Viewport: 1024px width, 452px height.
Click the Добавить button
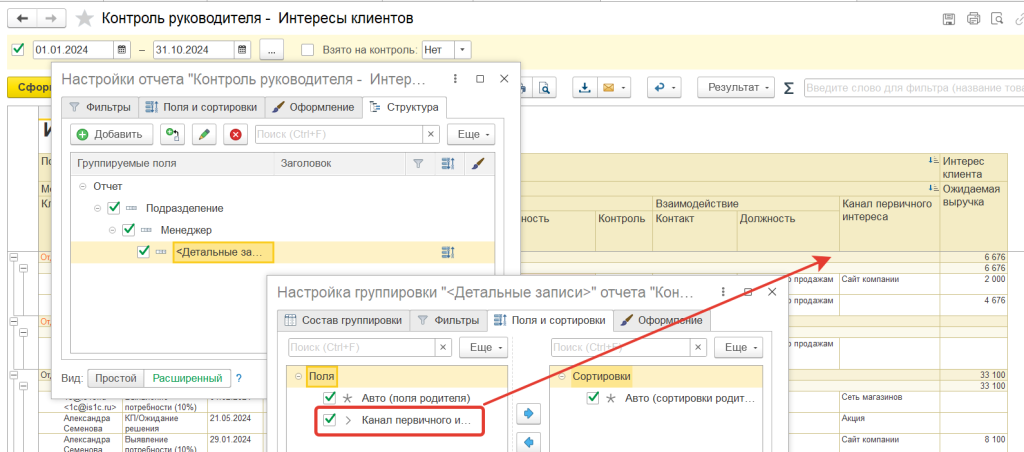(x=111, y=134)
